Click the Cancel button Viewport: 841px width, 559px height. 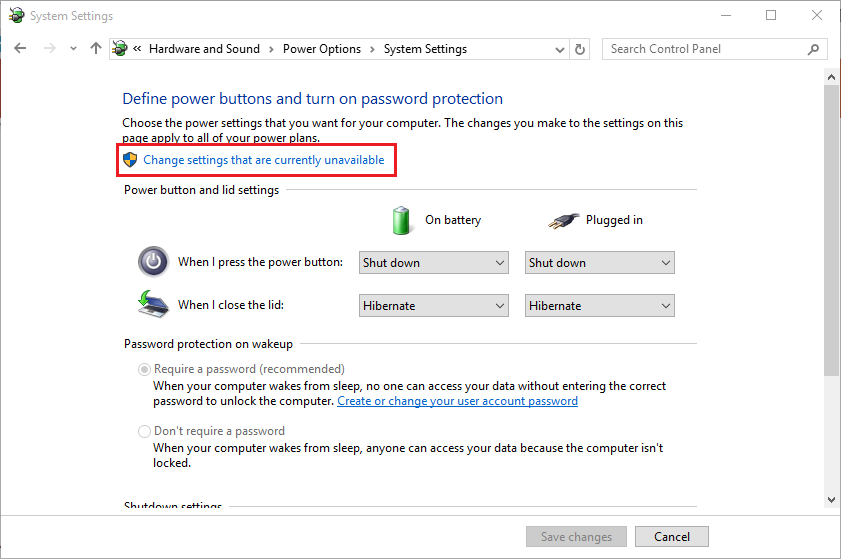[x=672, y=536]
